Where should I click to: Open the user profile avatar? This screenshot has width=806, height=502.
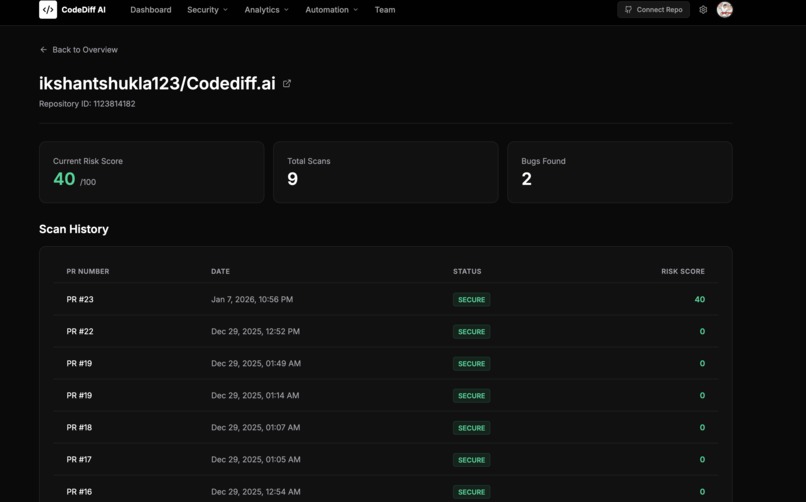click(725, 9)
